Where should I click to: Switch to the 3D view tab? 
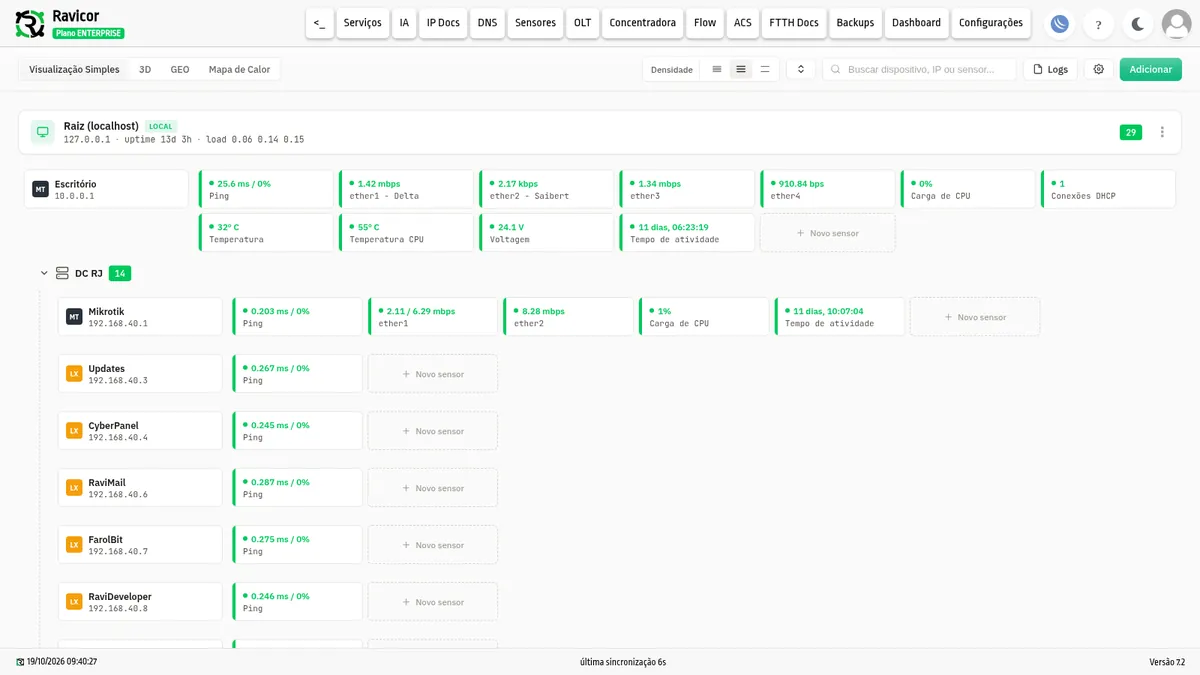(x=145, y=69)
